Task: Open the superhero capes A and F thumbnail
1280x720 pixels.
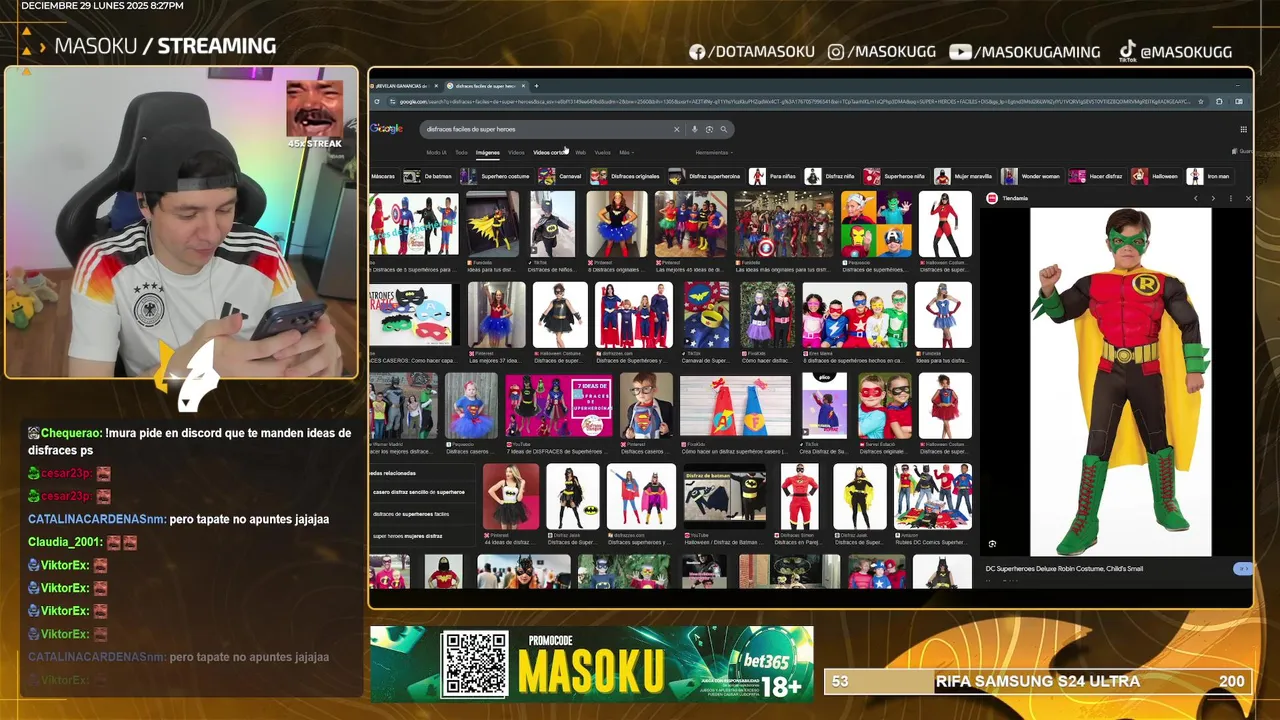Action: (735, 406)
